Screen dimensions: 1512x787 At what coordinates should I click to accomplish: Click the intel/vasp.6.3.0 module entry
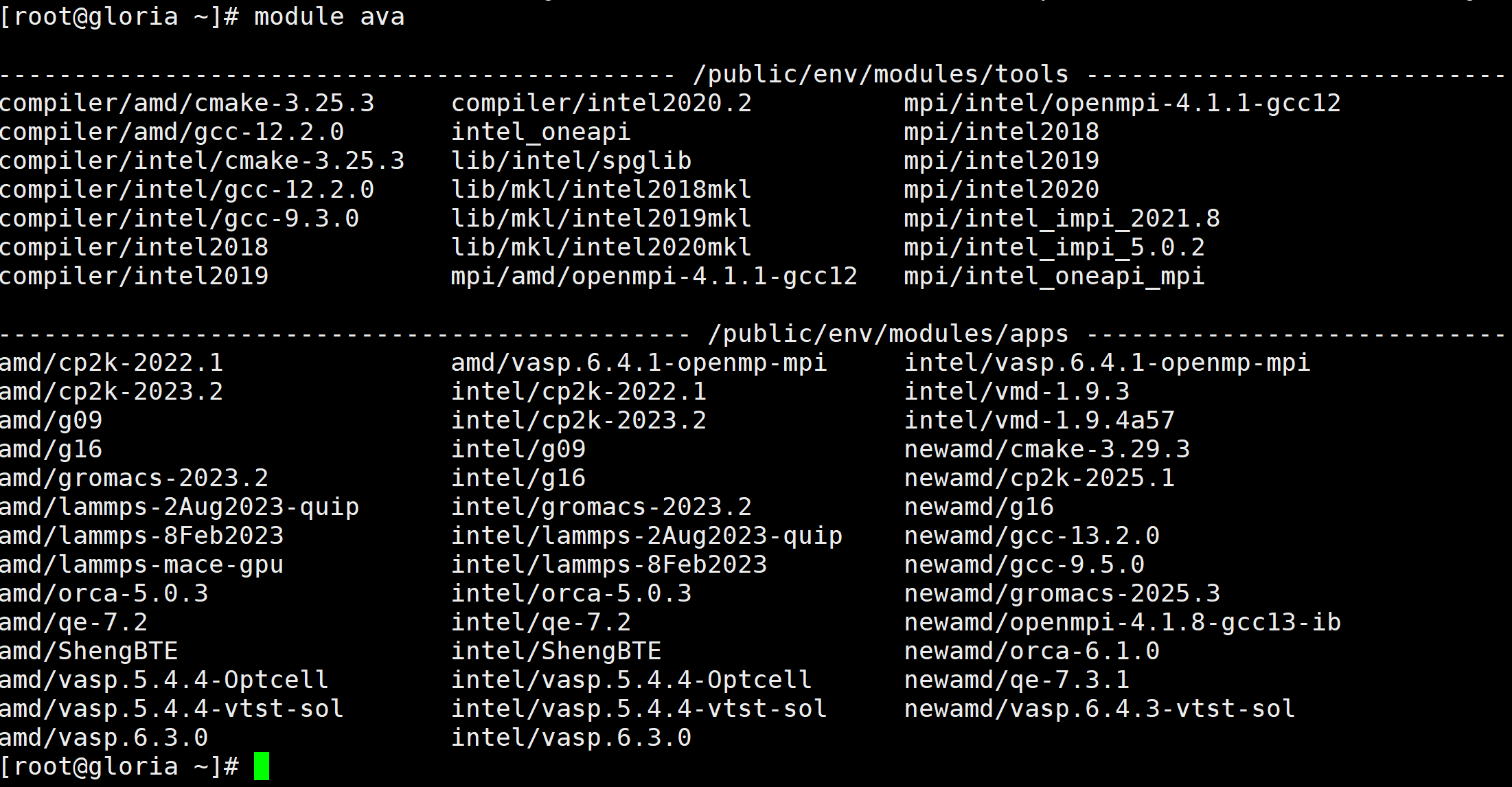coord(571,738)
